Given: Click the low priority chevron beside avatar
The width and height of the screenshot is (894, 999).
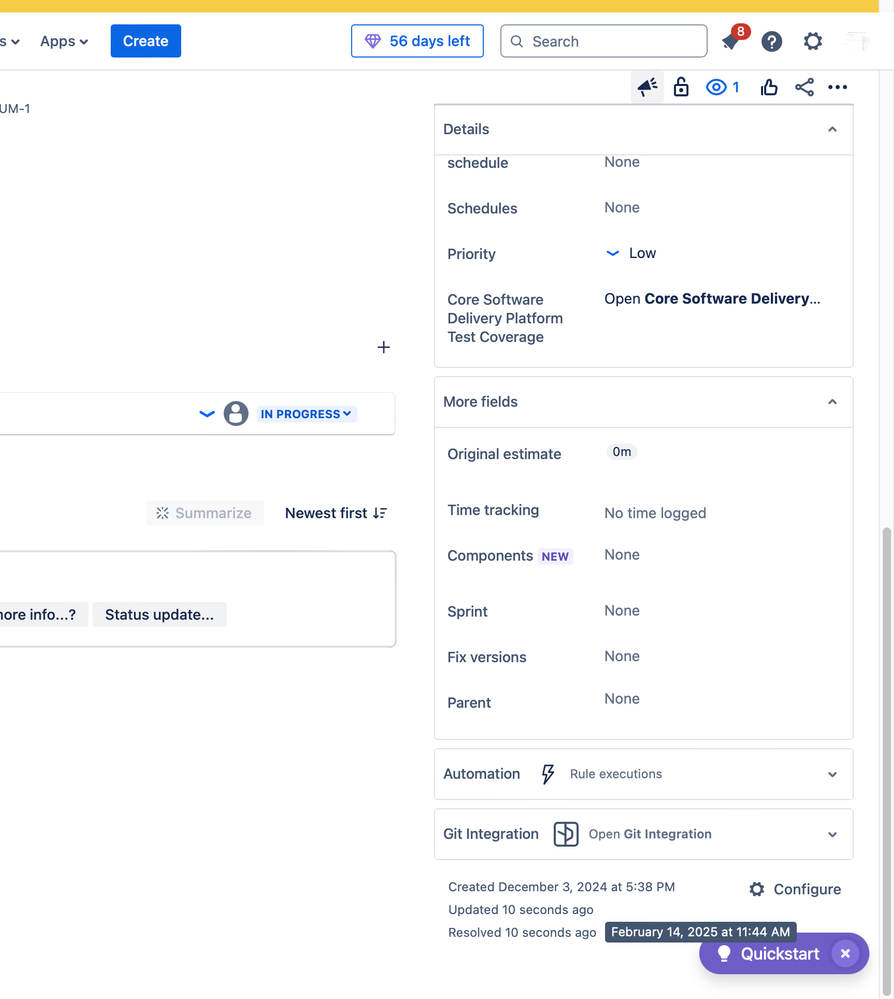Looking at the screenshot, I should [x=206, y=413].
